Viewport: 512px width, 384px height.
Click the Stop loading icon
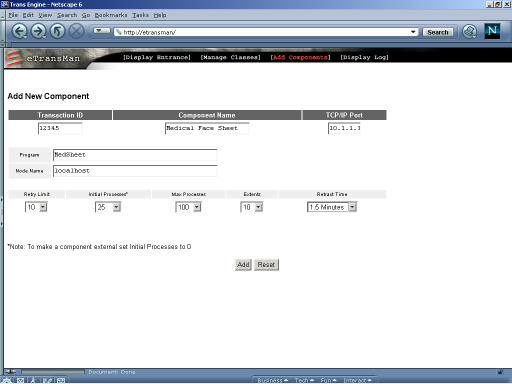(77, 32)
